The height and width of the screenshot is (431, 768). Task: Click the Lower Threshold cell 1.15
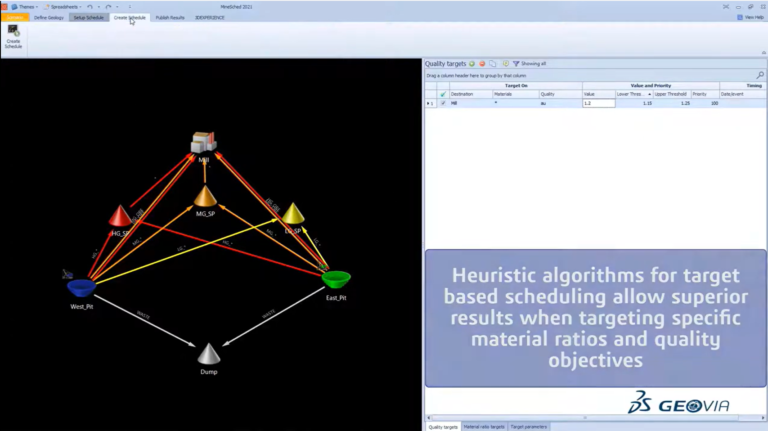click(634, 103)
